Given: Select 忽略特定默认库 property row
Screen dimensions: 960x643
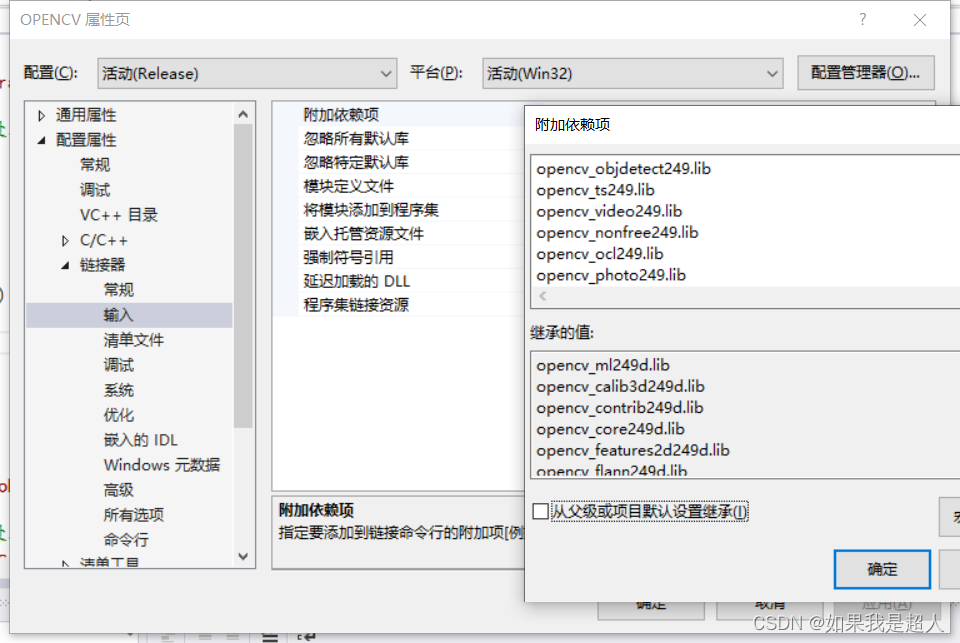Looking at the screenshot, I should [399, 162].
